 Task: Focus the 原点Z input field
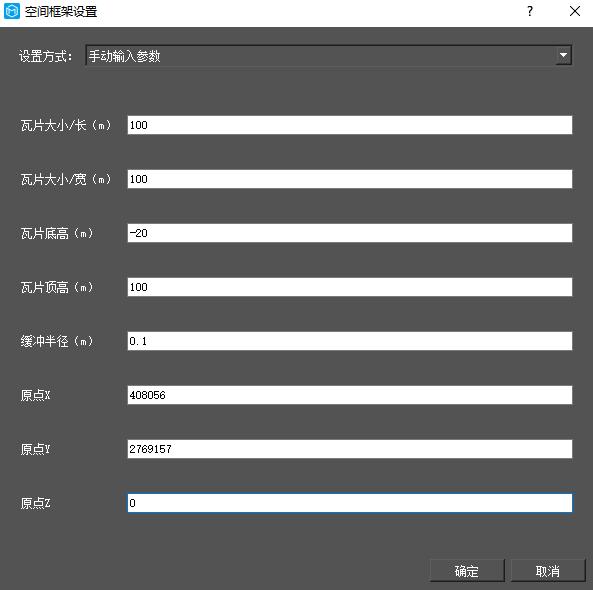coord(349,503)
